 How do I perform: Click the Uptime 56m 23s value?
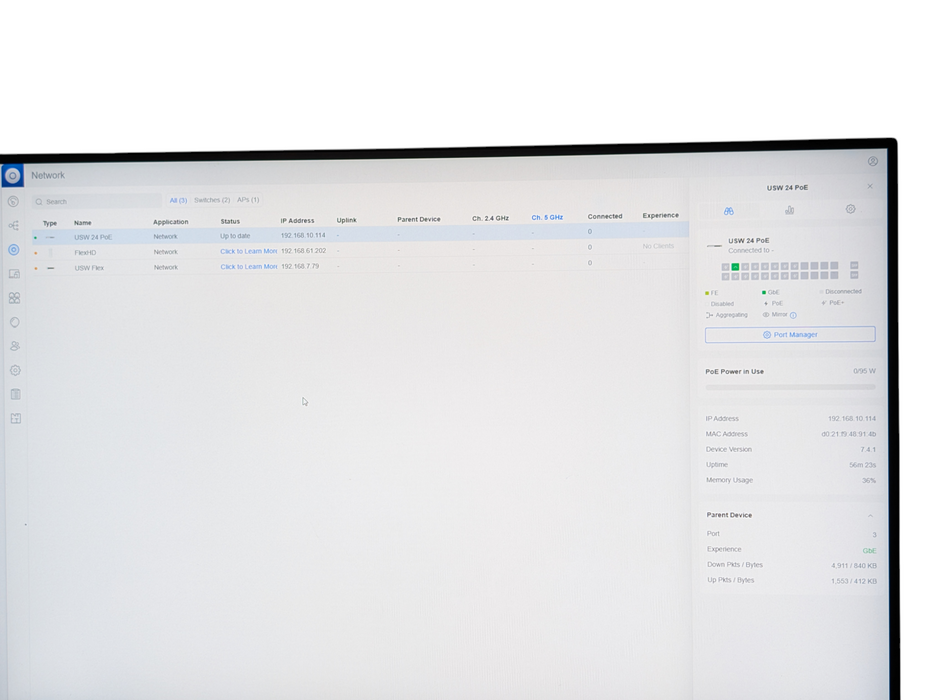(x=862, y=465)
